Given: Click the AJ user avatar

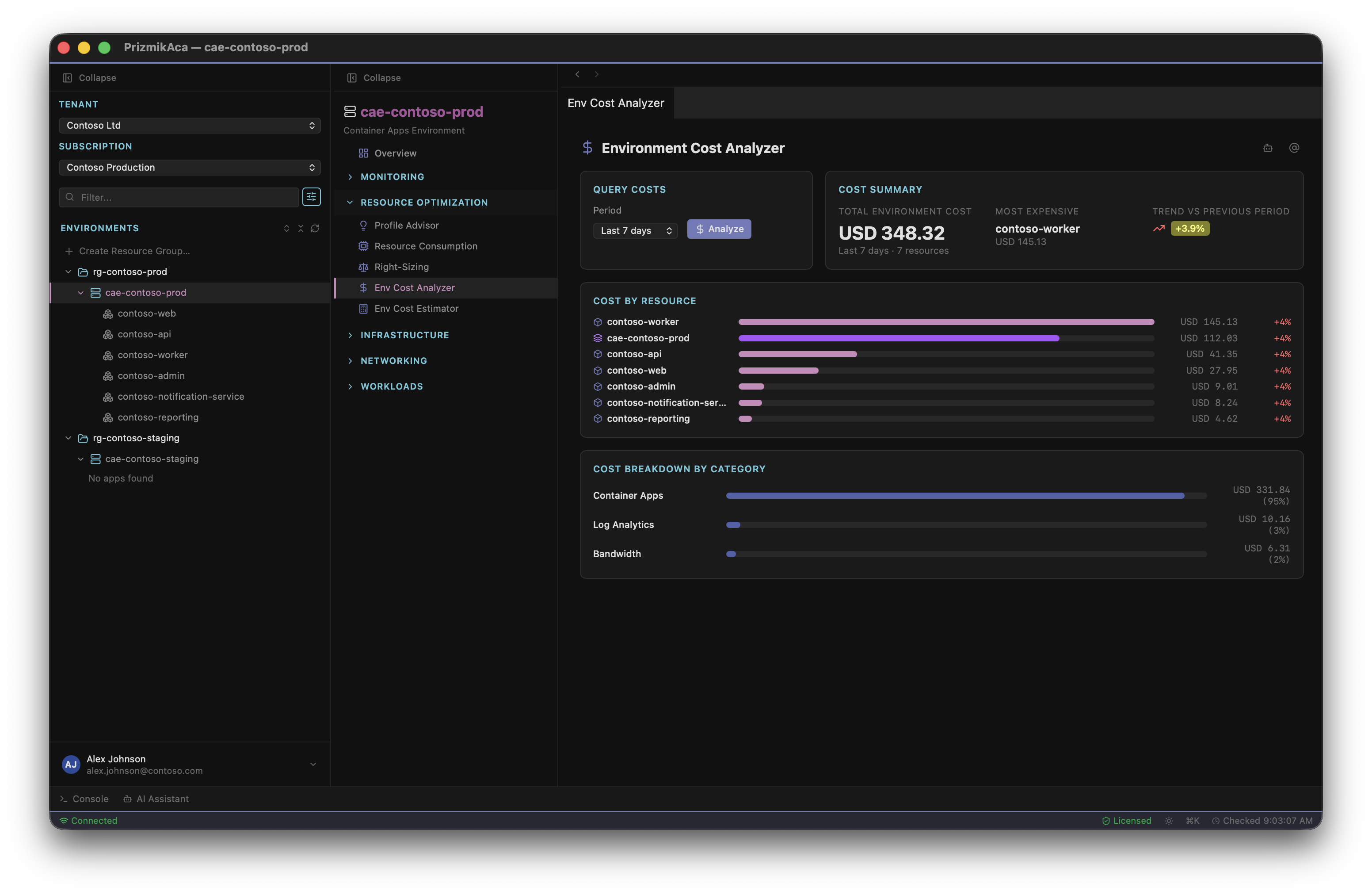Looking at the screenshot, I should tap(71, 764).
